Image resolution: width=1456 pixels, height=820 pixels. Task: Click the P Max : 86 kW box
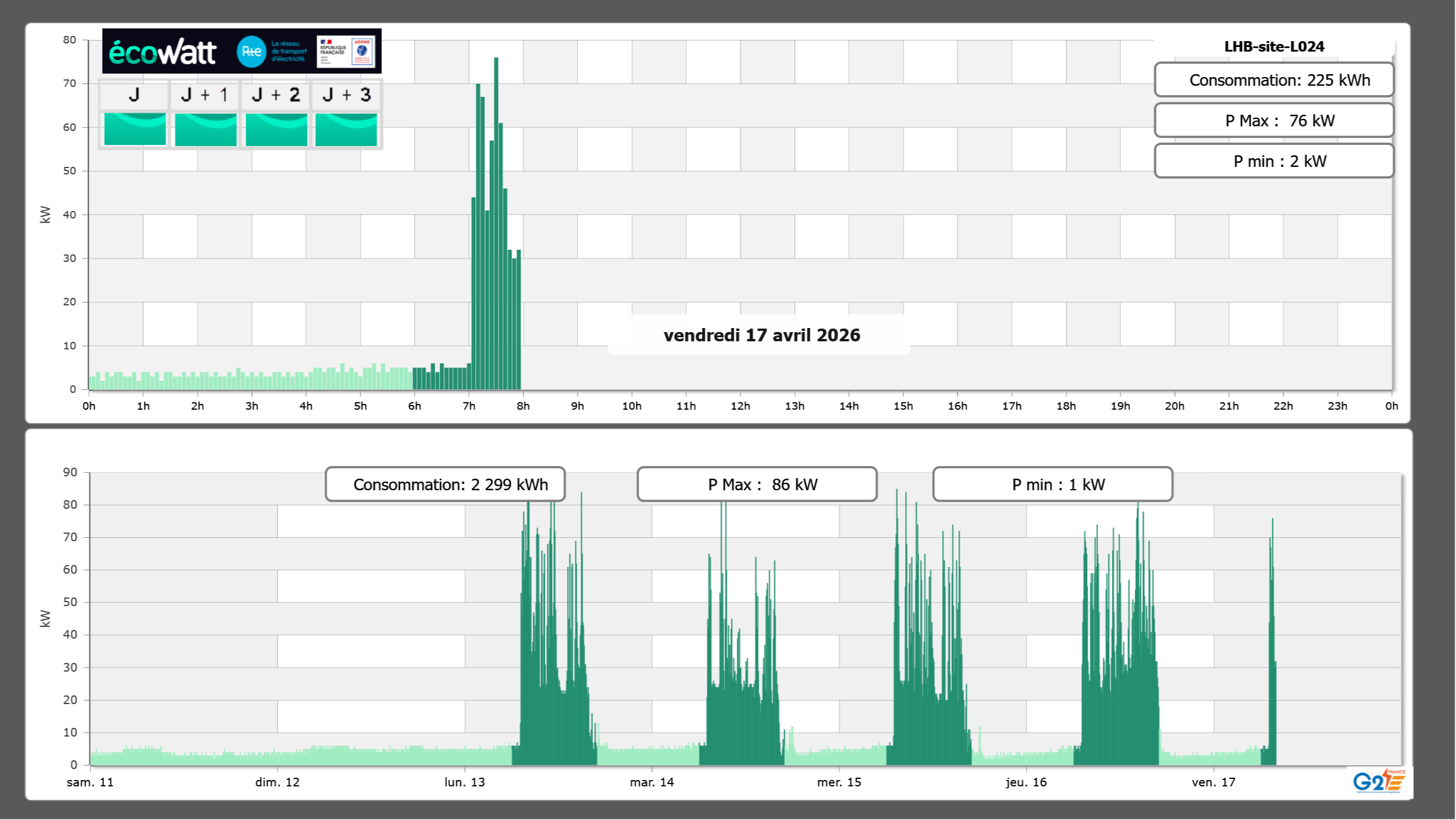coord(757,484)
